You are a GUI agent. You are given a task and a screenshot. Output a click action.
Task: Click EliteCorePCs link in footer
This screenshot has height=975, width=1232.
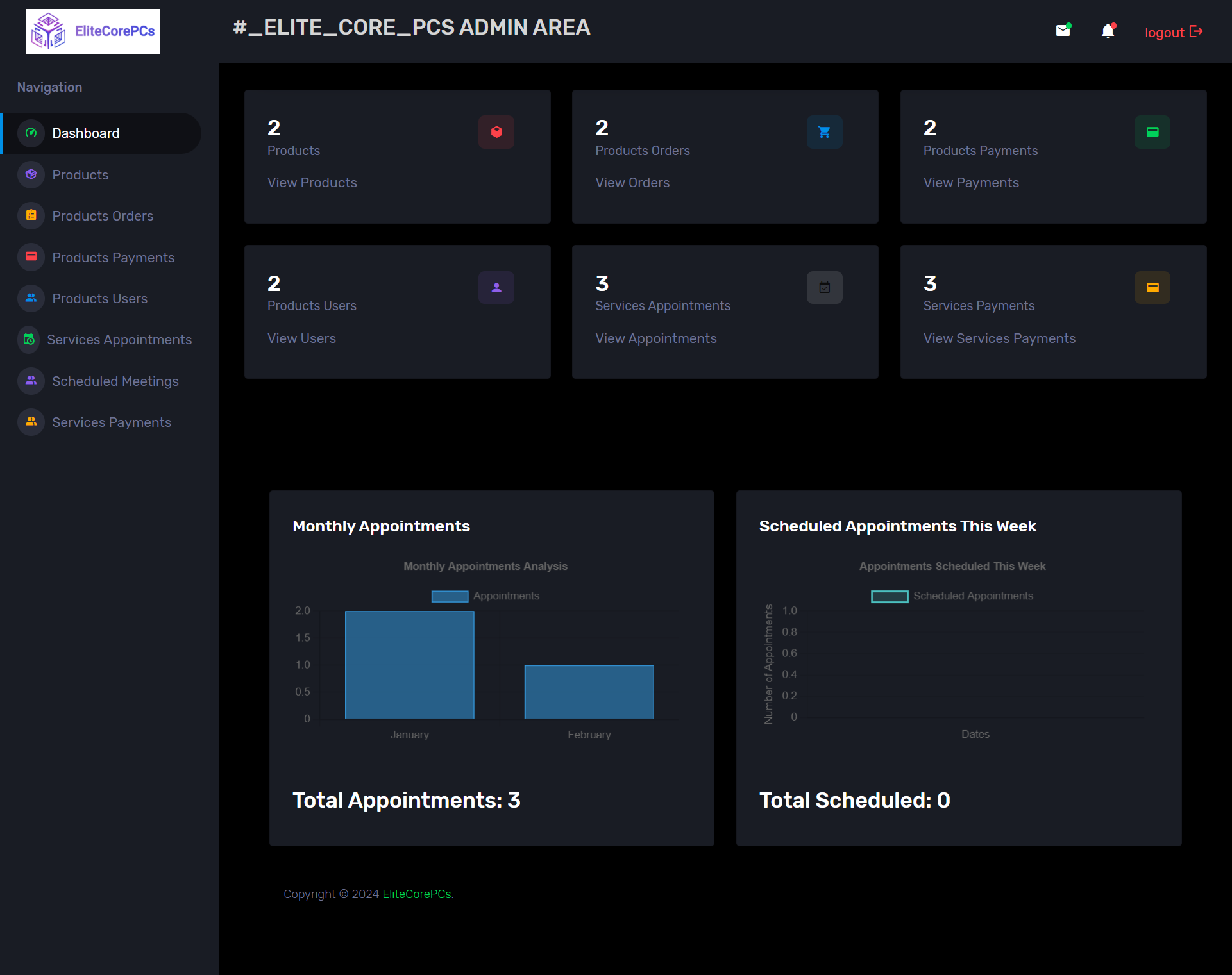[x=417, y=894]
